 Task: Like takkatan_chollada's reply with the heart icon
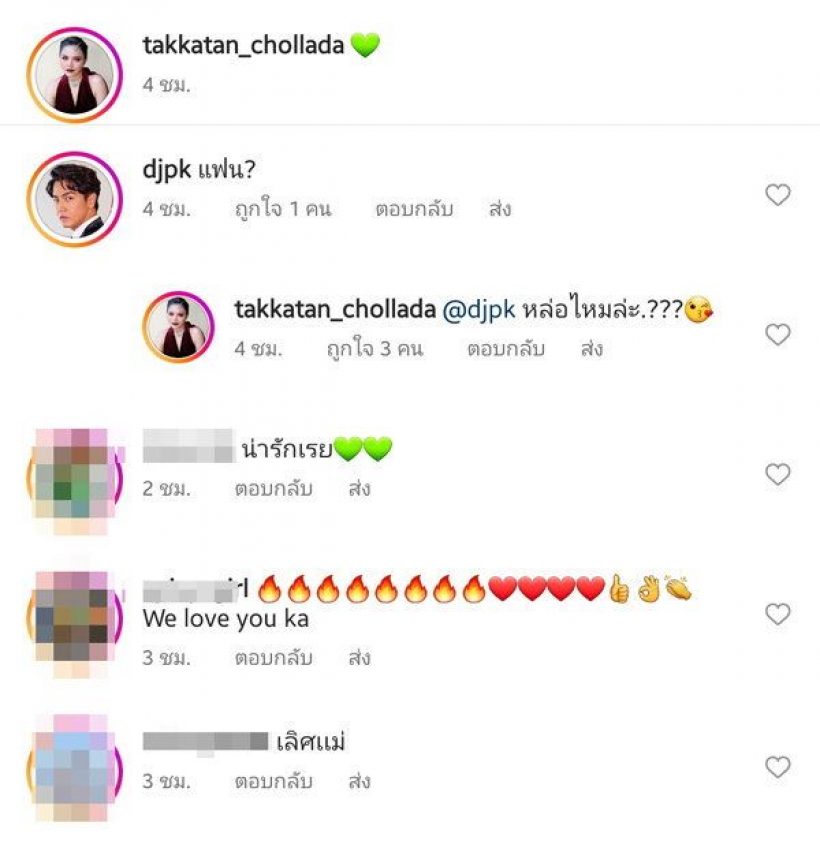(778, 334)
